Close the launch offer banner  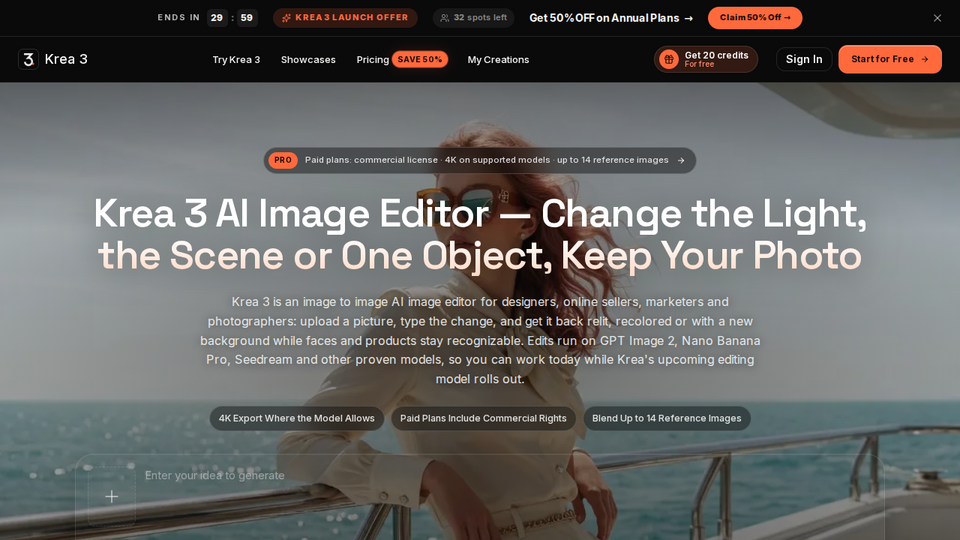(x=937, y=18)
